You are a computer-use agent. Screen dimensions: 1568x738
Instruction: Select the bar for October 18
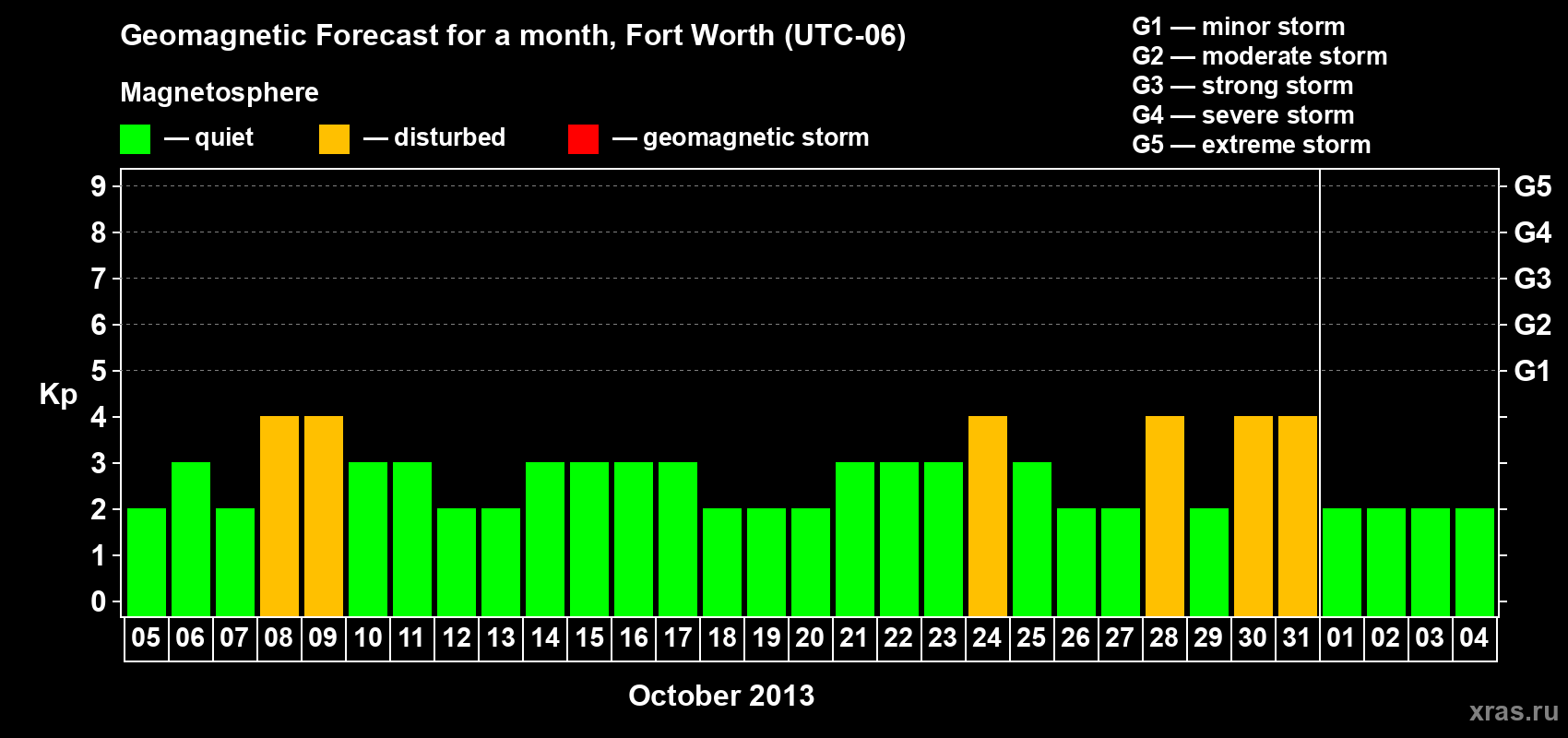pos(722,562)
